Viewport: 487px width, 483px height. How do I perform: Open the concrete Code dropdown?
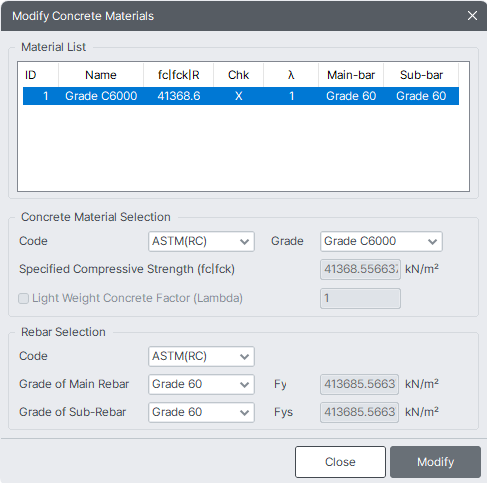tap(201, 241)
